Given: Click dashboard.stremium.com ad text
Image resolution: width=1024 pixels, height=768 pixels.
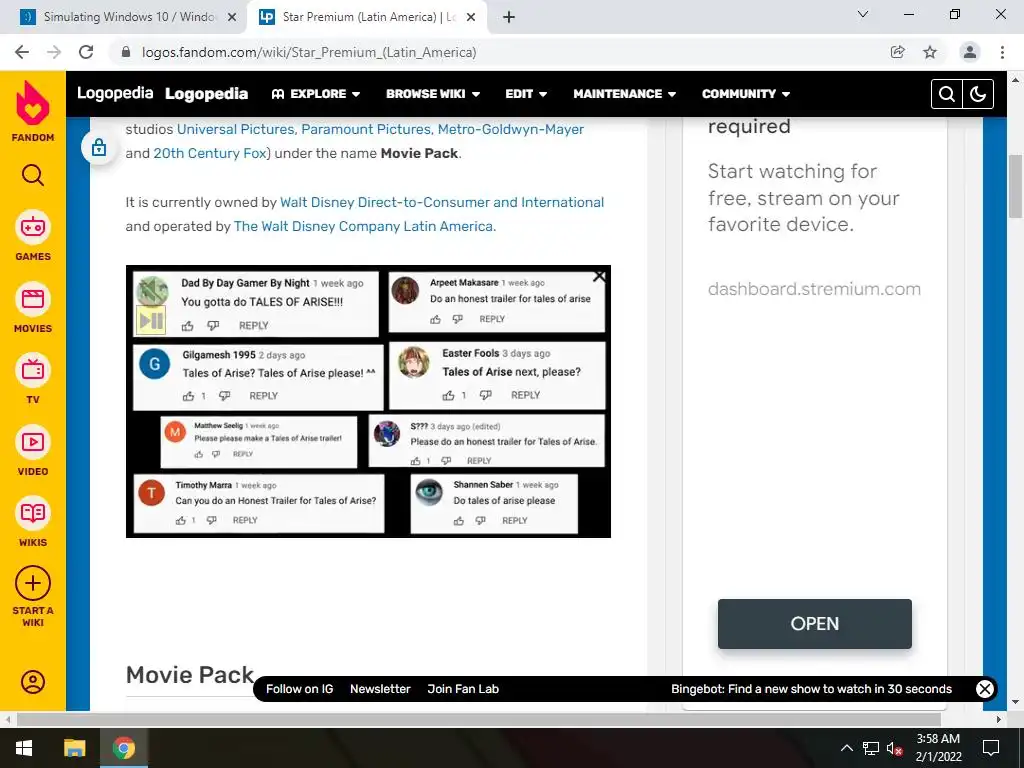Looking at the screenshot, I should coord(814,289).
